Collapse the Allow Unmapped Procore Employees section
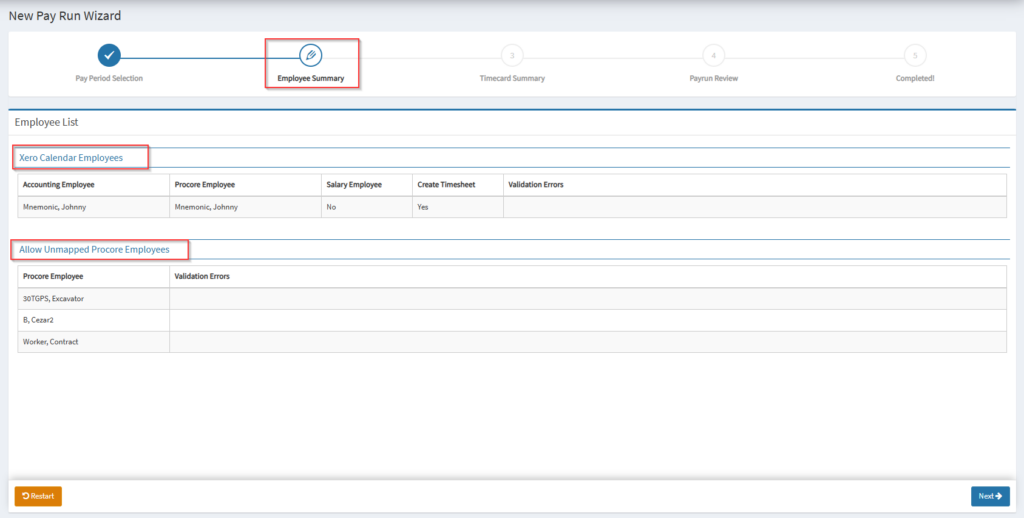The image size is (1024, 518). click(x=94, y=249)
